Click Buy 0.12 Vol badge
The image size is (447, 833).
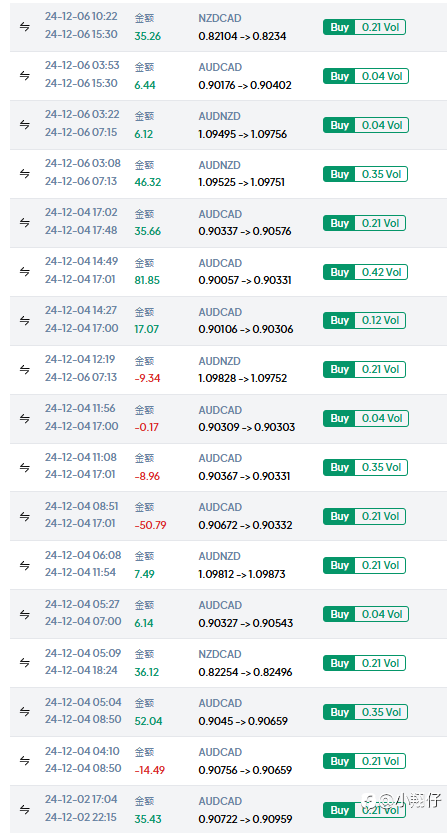click(364, 320)
